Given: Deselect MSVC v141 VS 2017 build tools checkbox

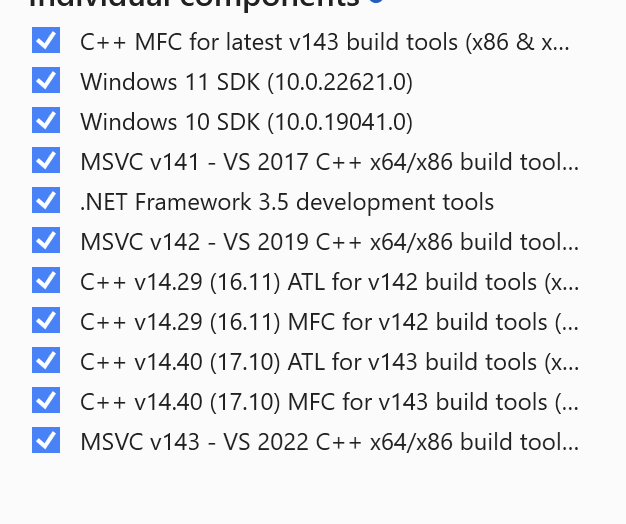Looking at the screenshot, I should click(46, 161).
